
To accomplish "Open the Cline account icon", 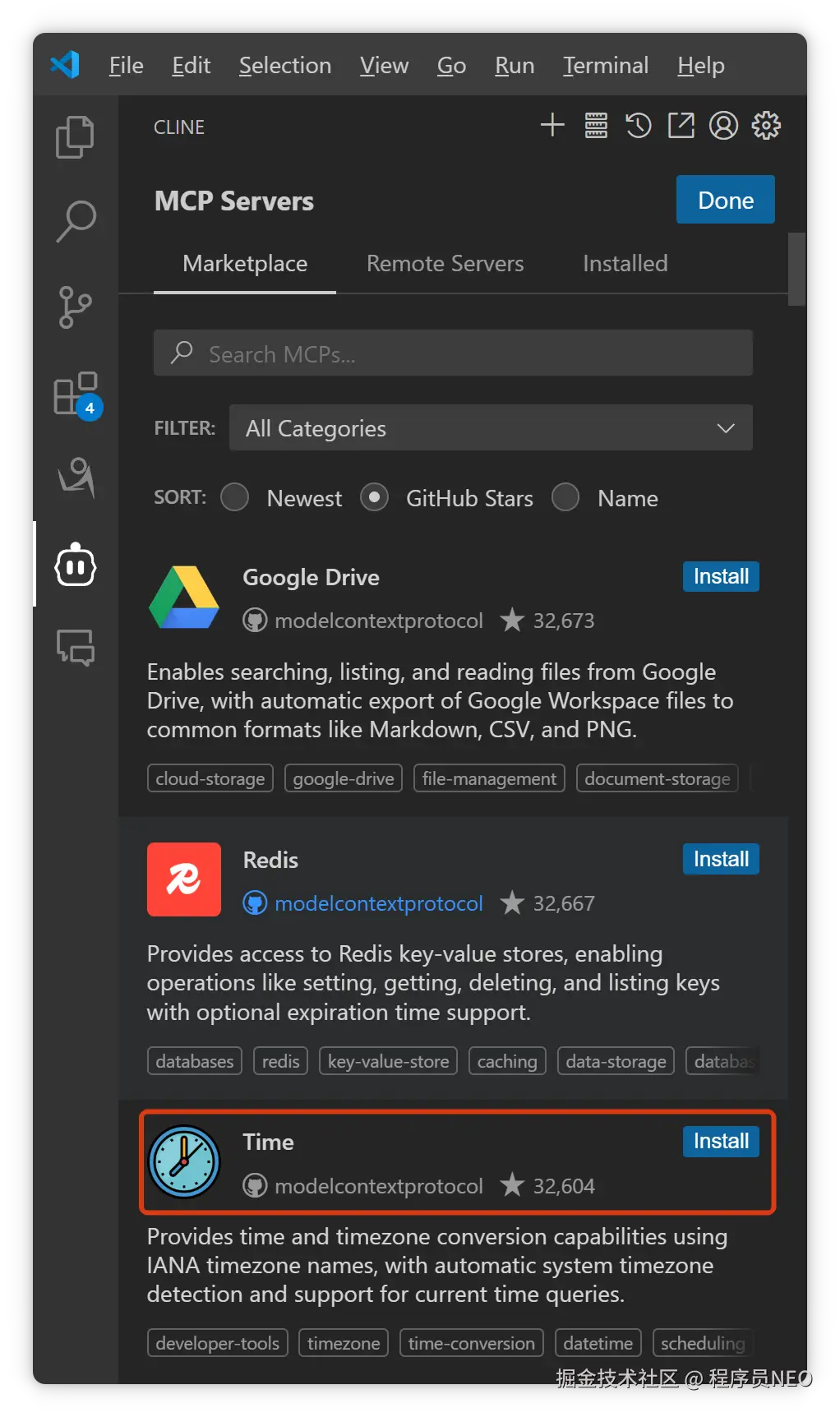I will 723,126.
